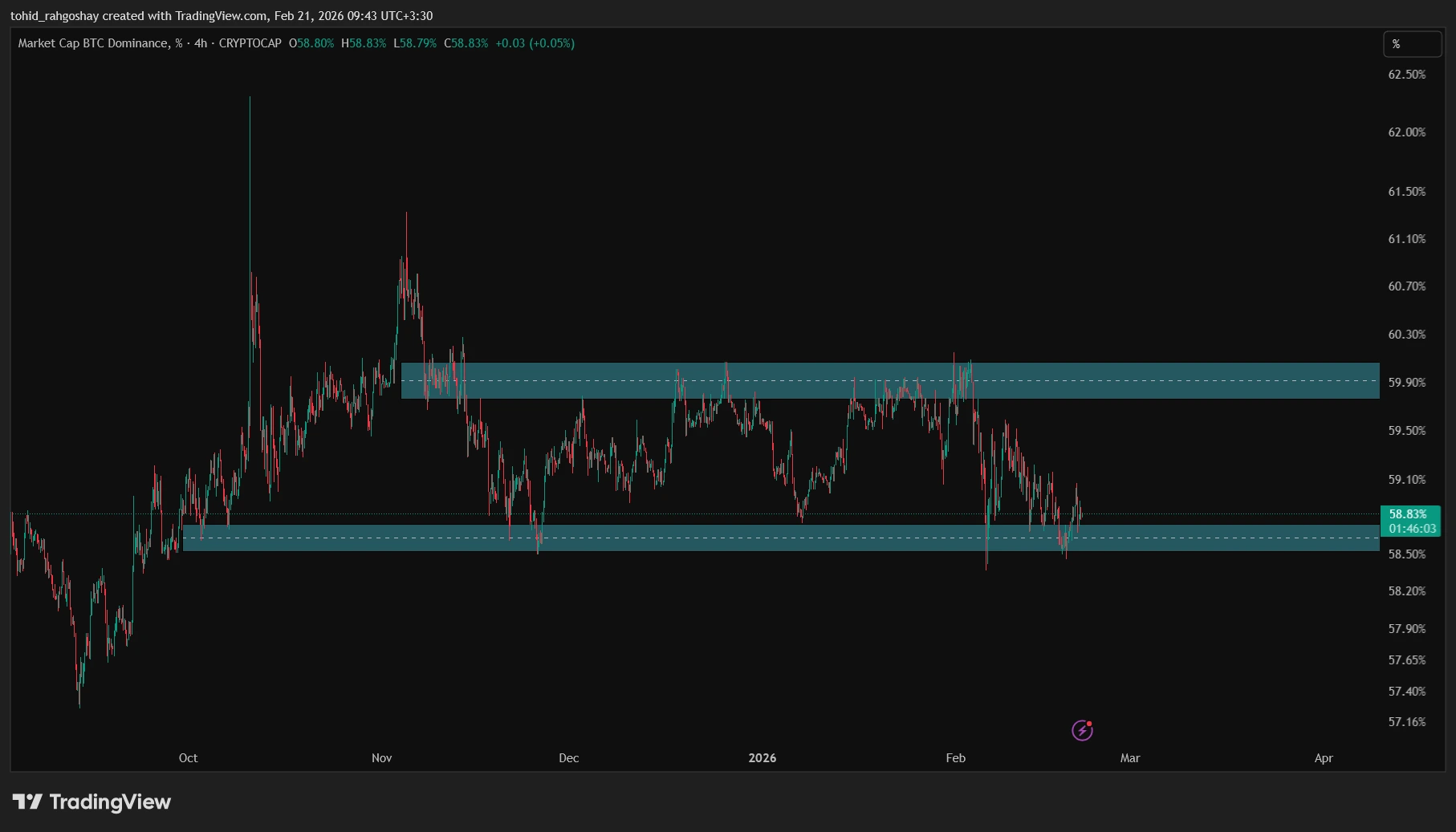The height and width of the screenshot is (832, 1456).
Task: Click the CRYPTOCAP source label
Action: tap(250, 43)
